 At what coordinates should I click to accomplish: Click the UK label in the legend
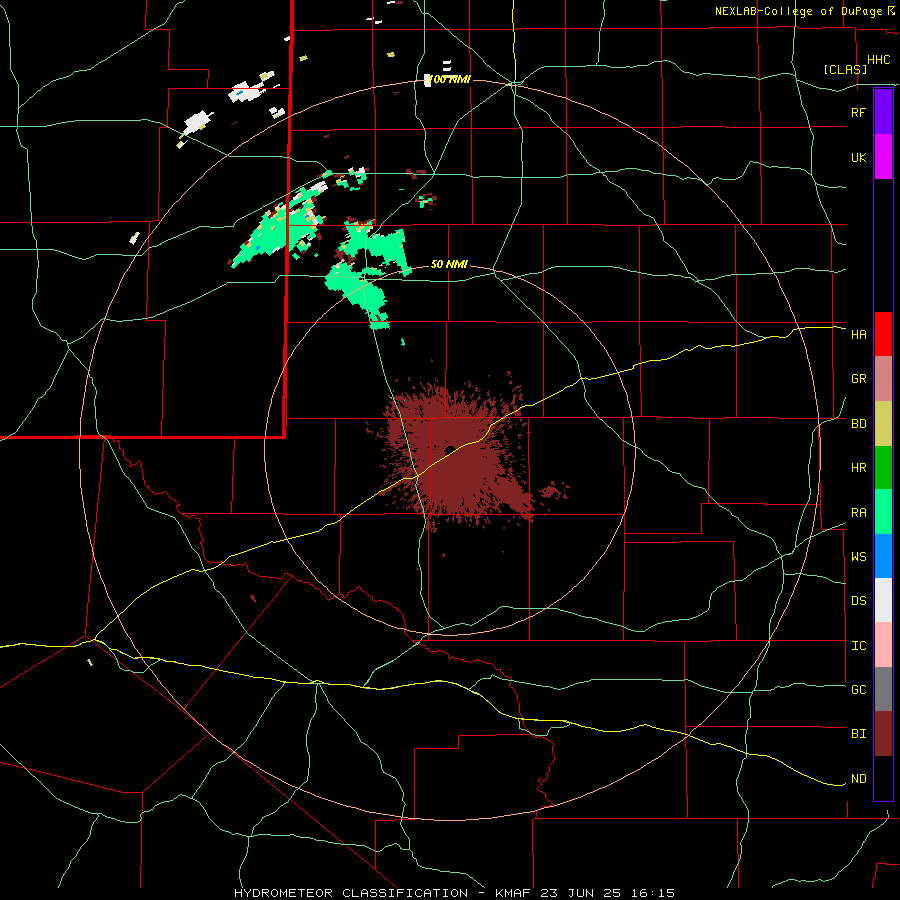[858, 157]
